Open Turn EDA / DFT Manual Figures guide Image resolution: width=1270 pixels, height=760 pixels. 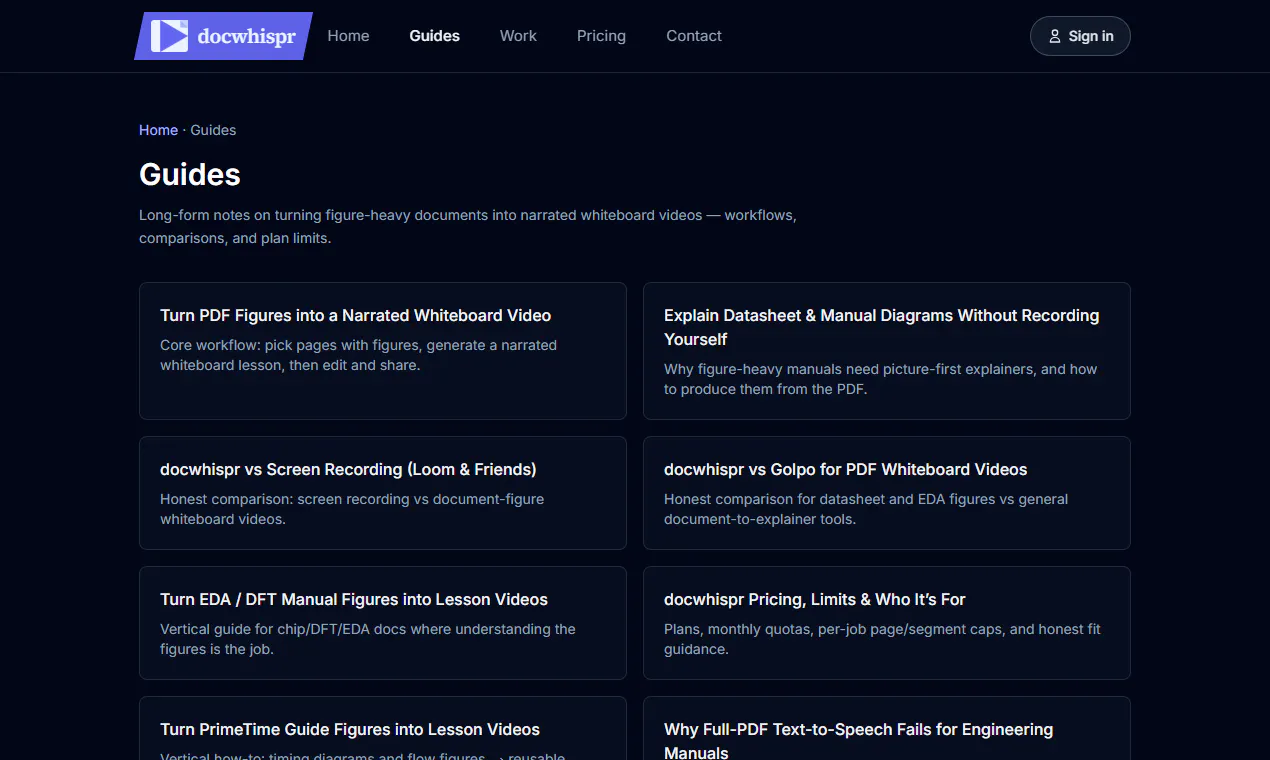pos(383,623)
